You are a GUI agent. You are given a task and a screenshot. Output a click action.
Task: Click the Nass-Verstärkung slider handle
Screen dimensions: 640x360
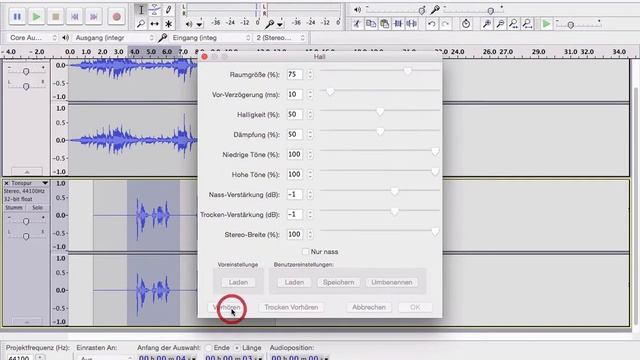(394, 191)
